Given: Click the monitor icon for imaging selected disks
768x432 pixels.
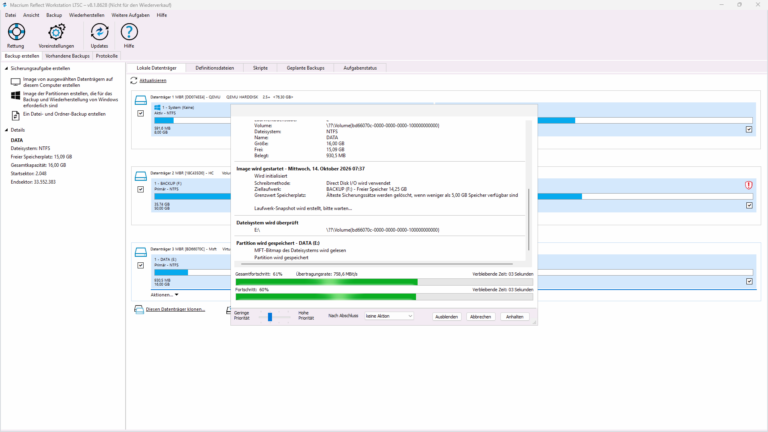Looking at the screenshot, I should (x=16, y=82).
